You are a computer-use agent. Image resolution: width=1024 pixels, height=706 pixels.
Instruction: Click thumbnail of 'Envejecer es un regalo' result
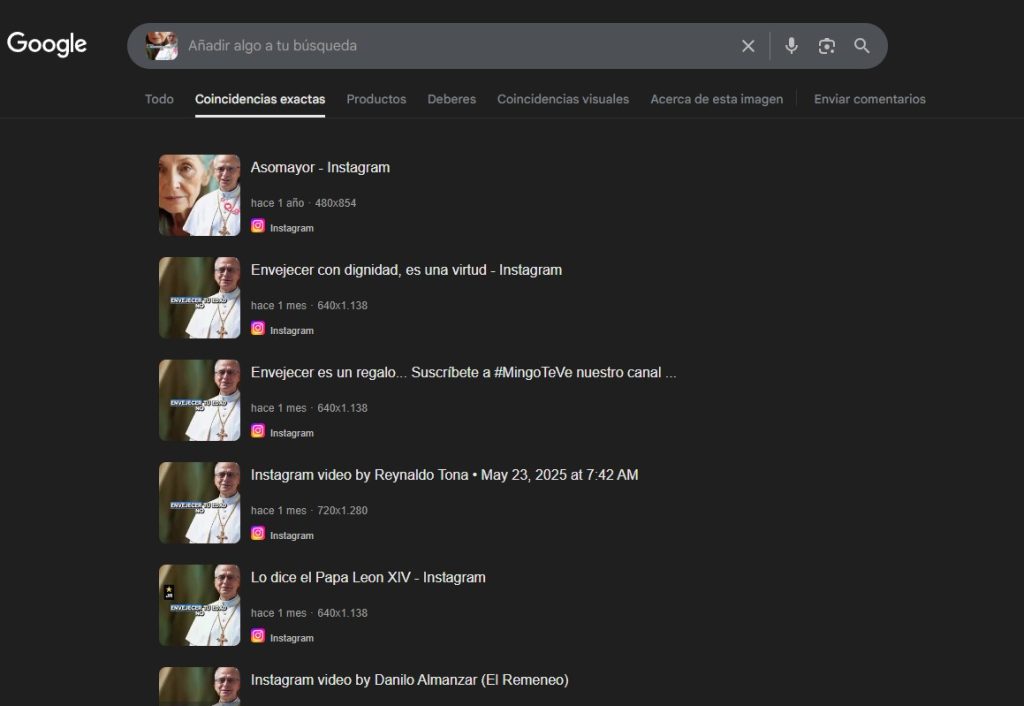[x=199, y=400]
